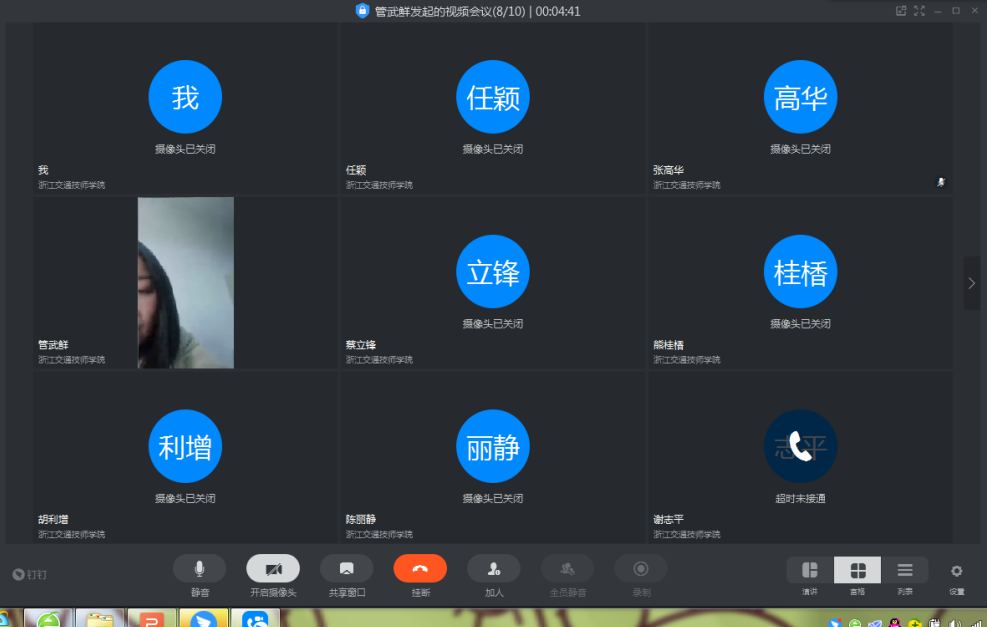Turn on camera via 开启摄像头
The image size is (987, 627).
273,568
